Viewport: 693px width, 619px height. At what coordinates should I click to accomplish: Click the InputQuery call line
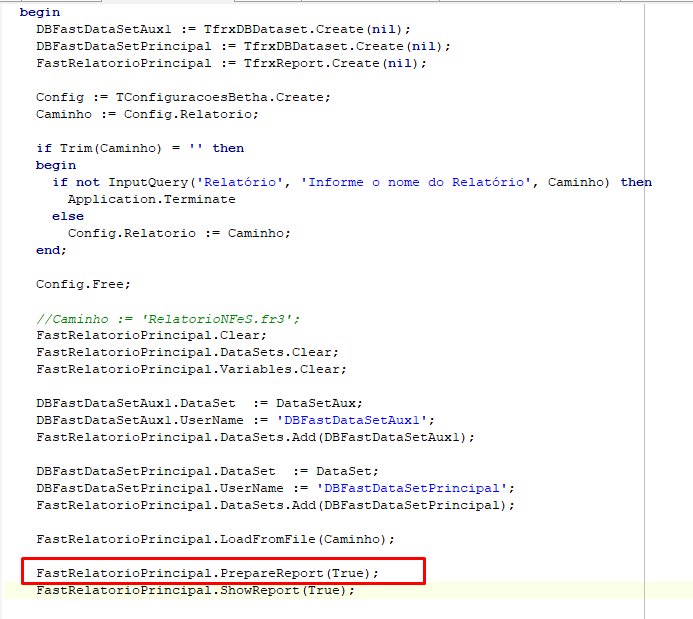(x=352, y=182)
